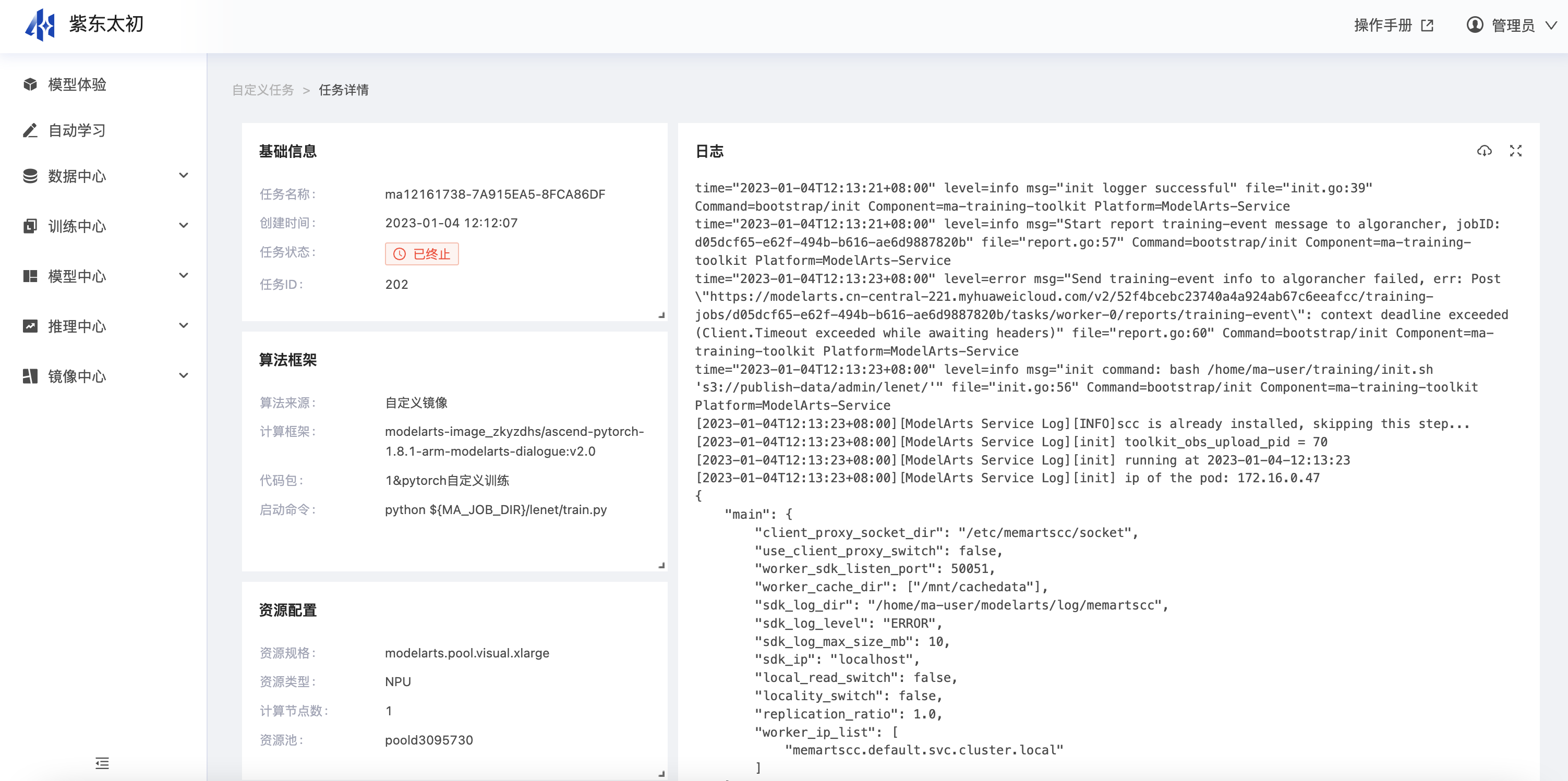The height and width of the screenshot is (781, 1568).
Task: Open the 操作手册 link
Action: pyautogui.click(x=1383, y=26)
